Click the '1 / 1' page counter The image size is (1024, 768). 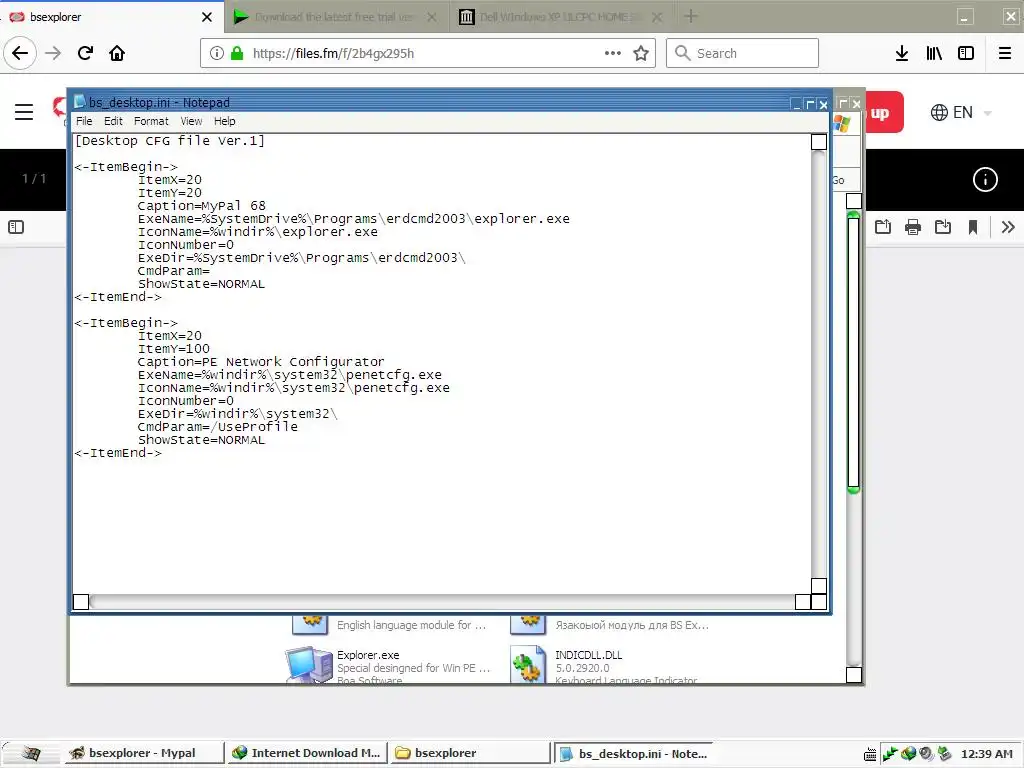click(34, 178)
